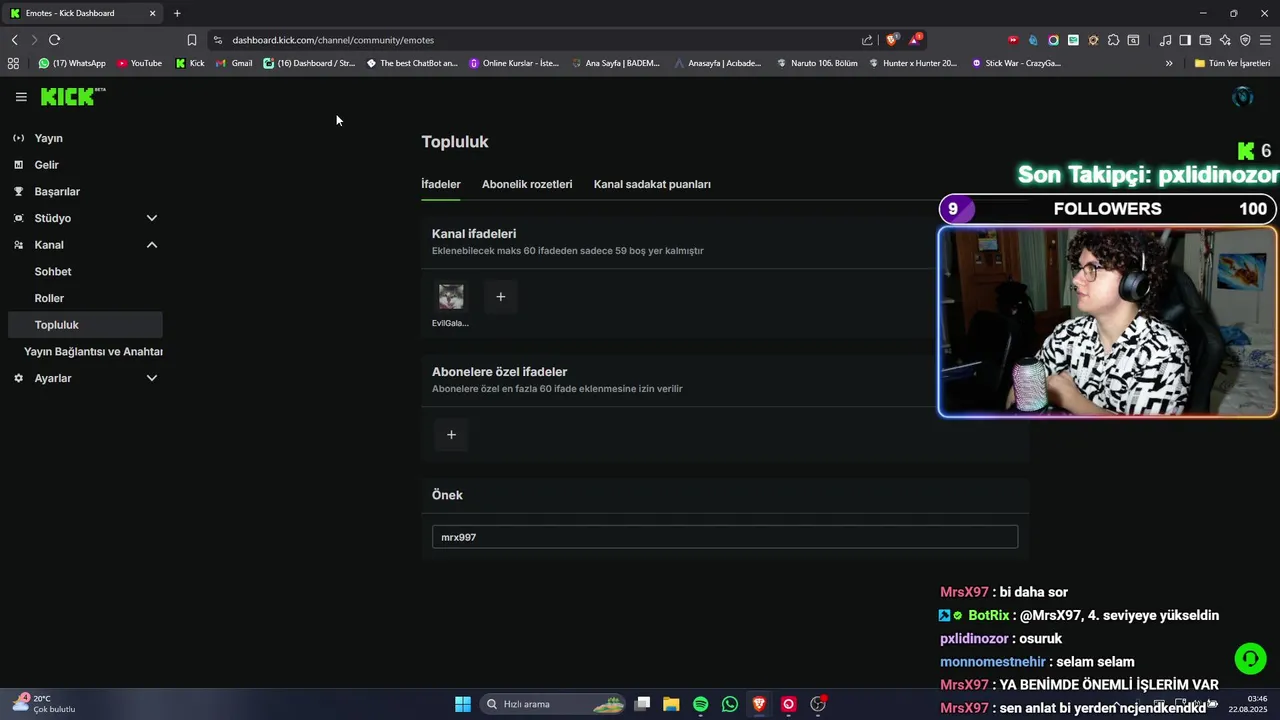The width and height of the screenshot is (1280, 720).
Task: Click the address bar URL
Action: click(x=333, y=40)
